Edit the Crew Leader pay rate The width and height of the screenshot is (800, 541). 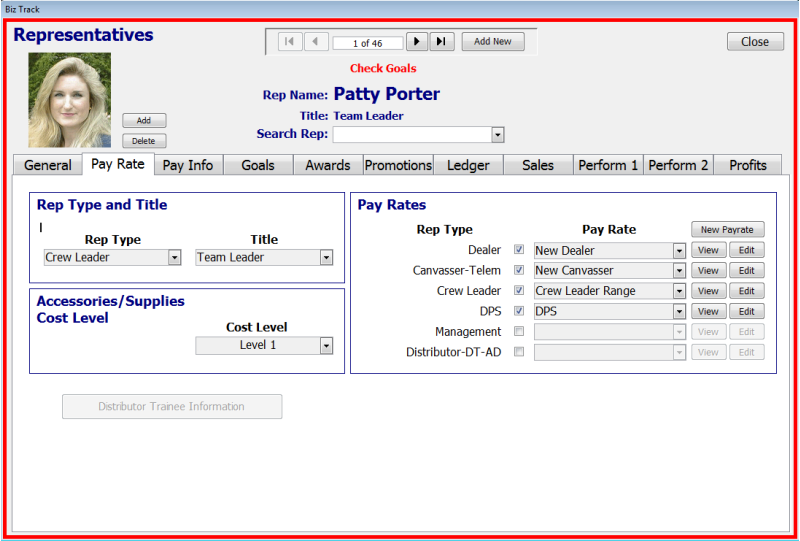coord(746,291)
